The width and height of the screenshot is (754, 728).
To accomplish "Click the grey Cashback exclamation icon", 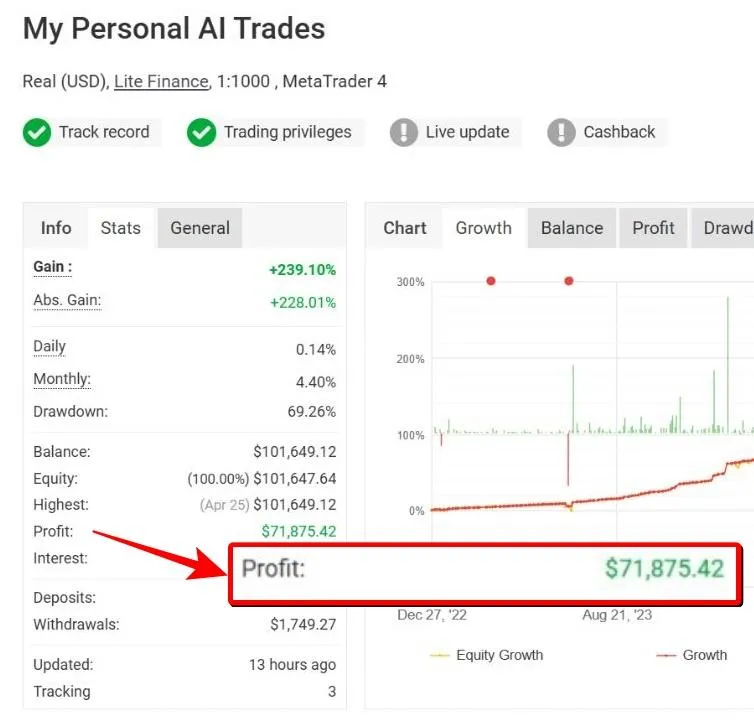I will click(x=561, y=132).
